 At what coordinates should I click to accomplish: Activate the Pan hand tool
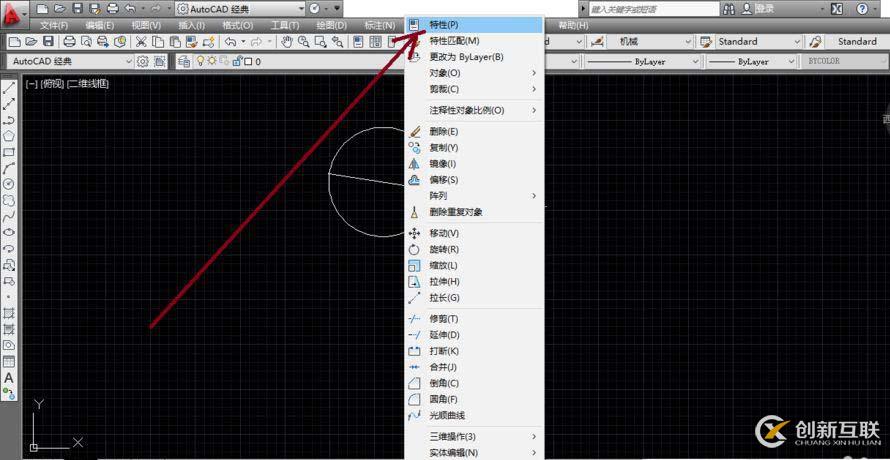(286, 42)
